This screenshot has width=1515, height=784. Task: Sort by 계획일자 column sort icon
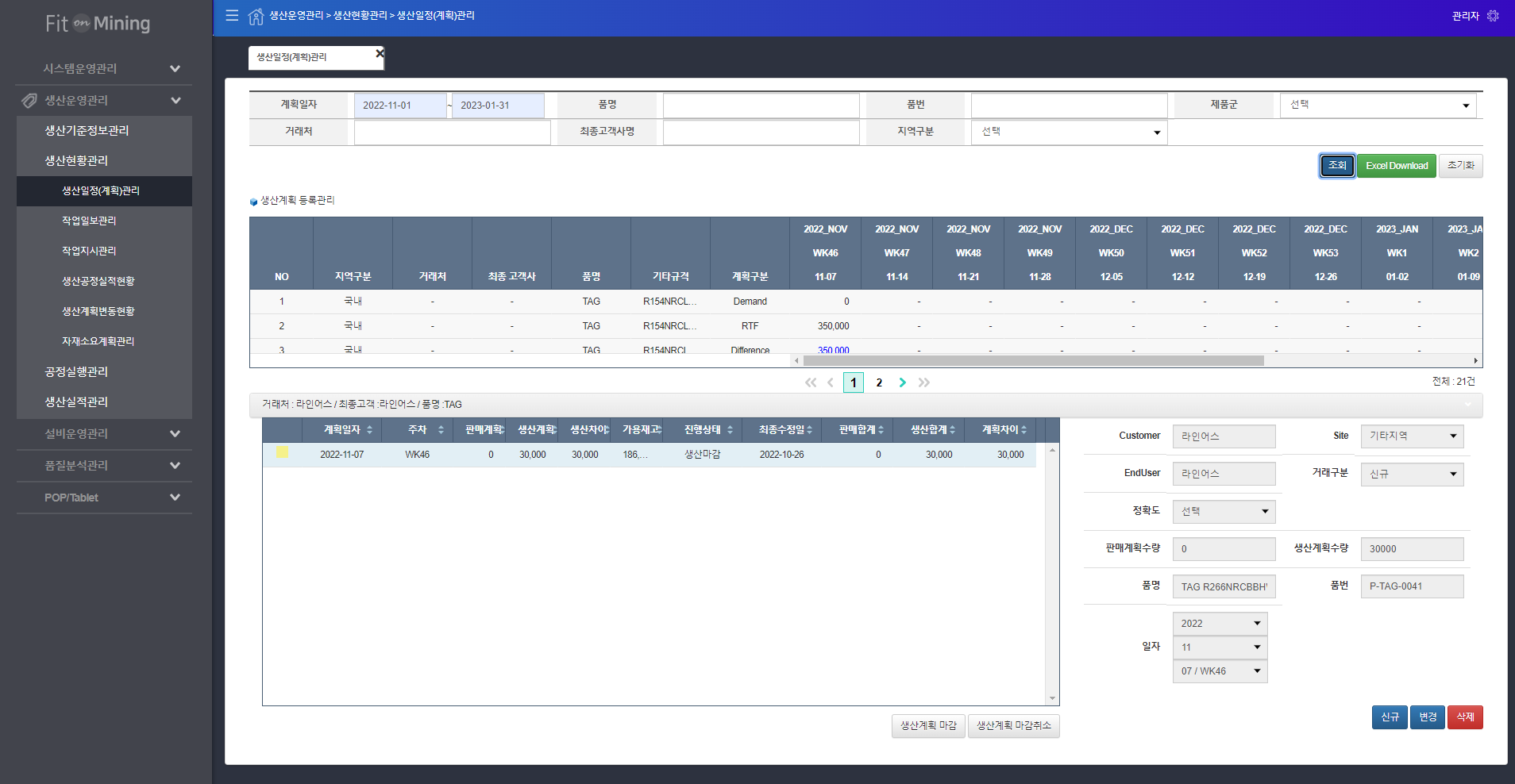pyautogui.click(x=369, y=430)
